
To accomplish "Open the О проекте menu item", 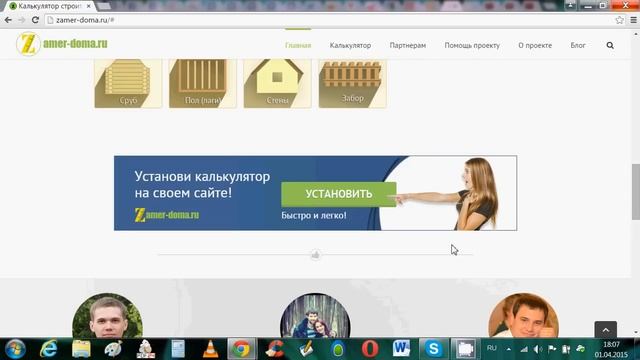I will coord(535,45).
